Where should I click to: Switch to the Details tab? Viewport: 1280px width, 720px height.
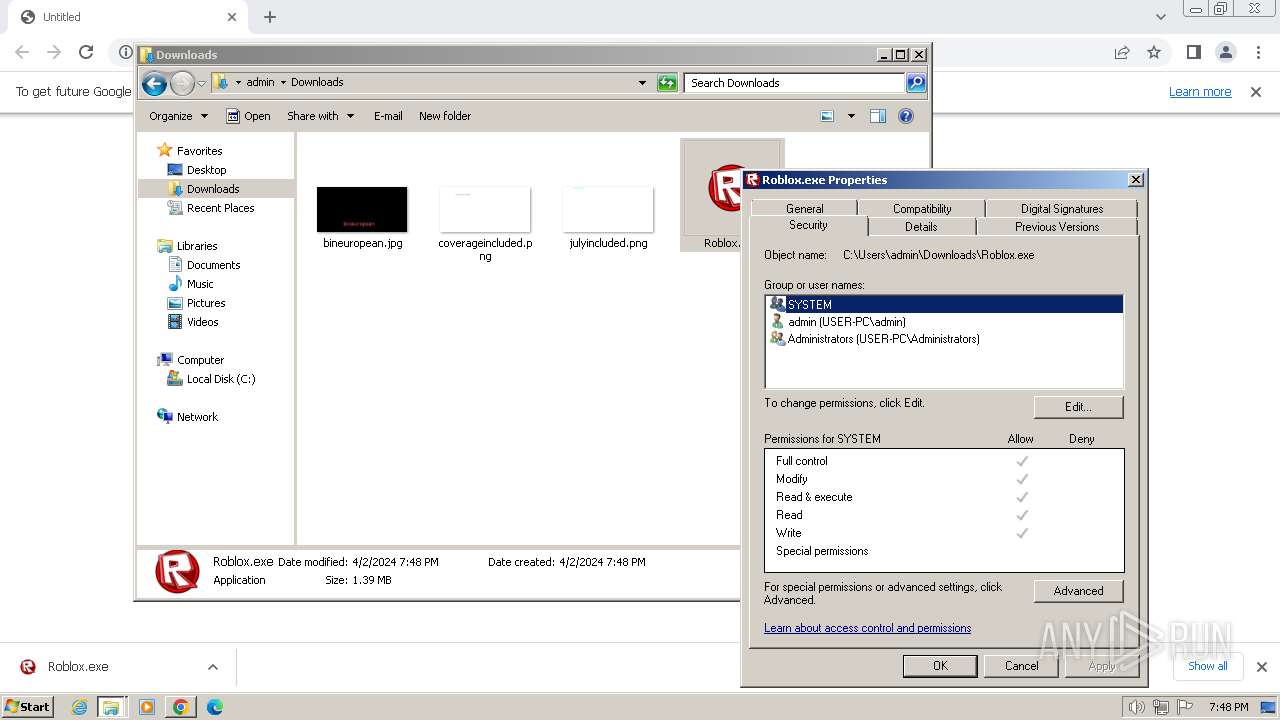coord(921,227)
